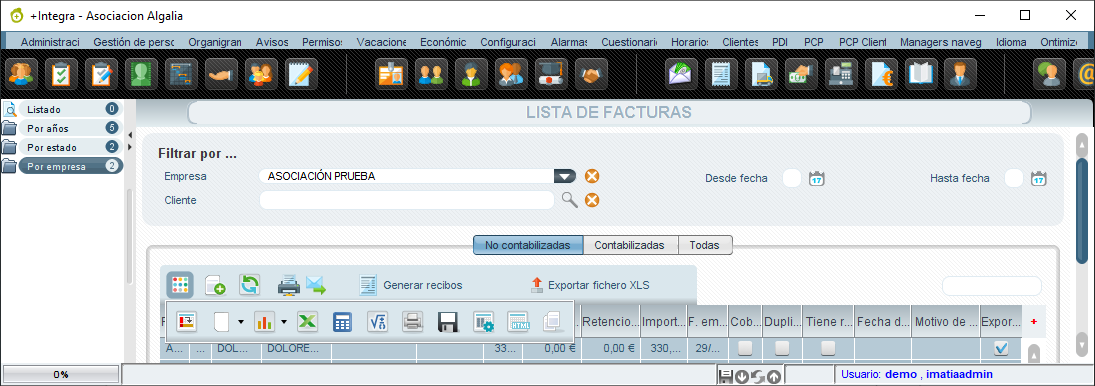Open the Desde fecha calendar picker
The image size is (1095, 386).
point(817,178)
